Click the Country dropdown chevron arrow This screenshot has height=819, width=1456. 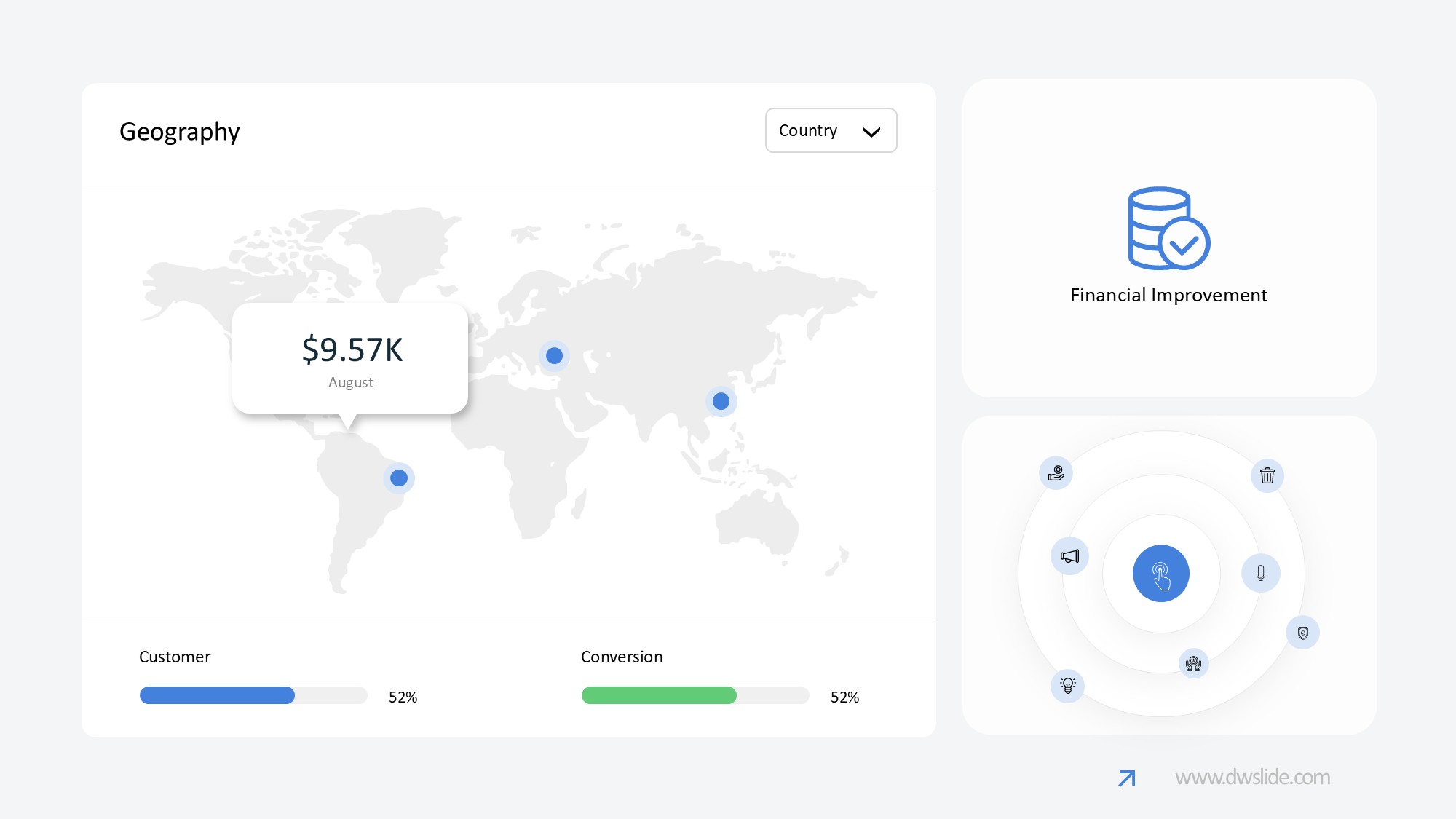tap(871, 132)
